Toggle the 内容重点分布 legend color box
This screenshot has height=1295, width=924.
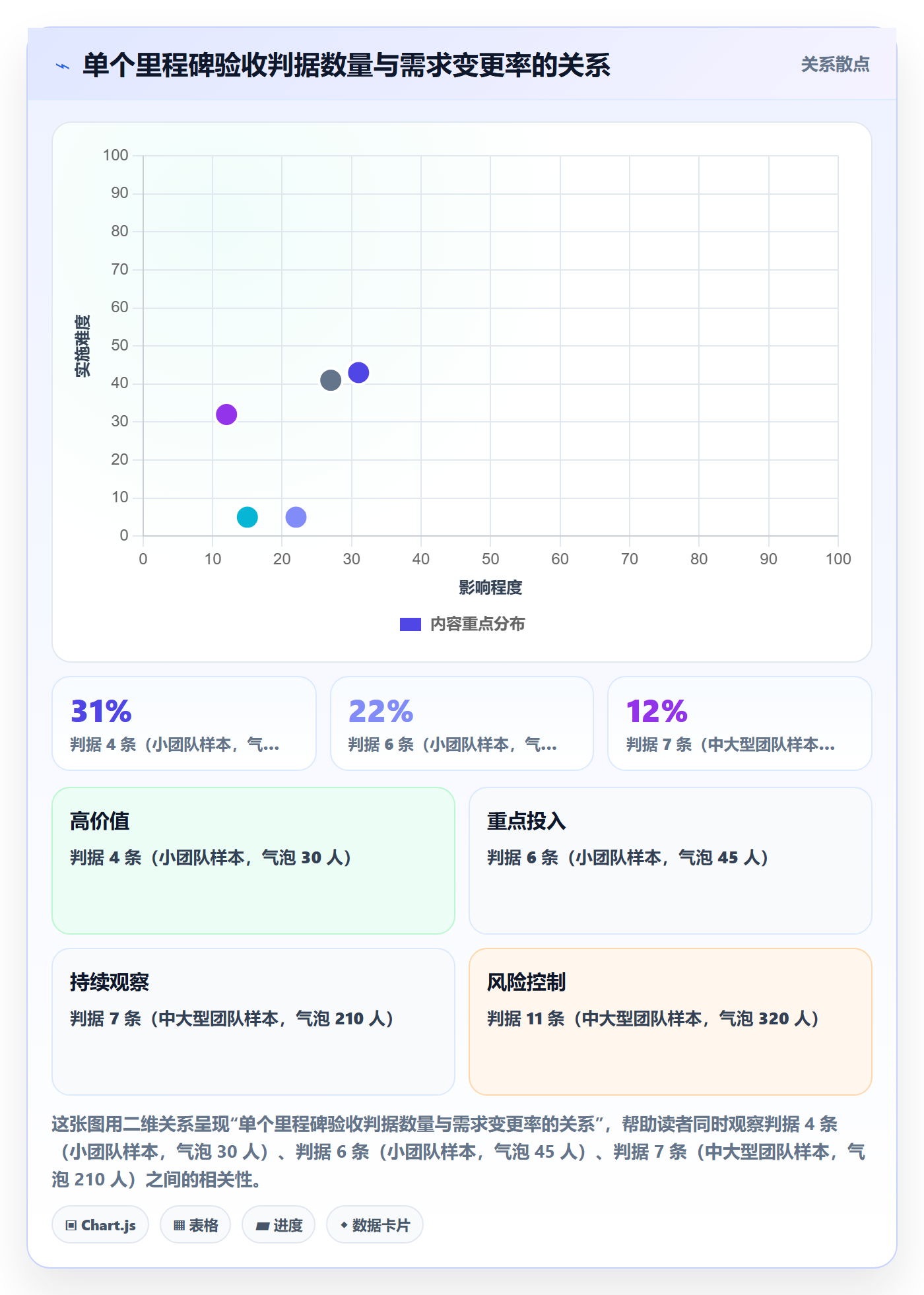click(x=411, y=624)
